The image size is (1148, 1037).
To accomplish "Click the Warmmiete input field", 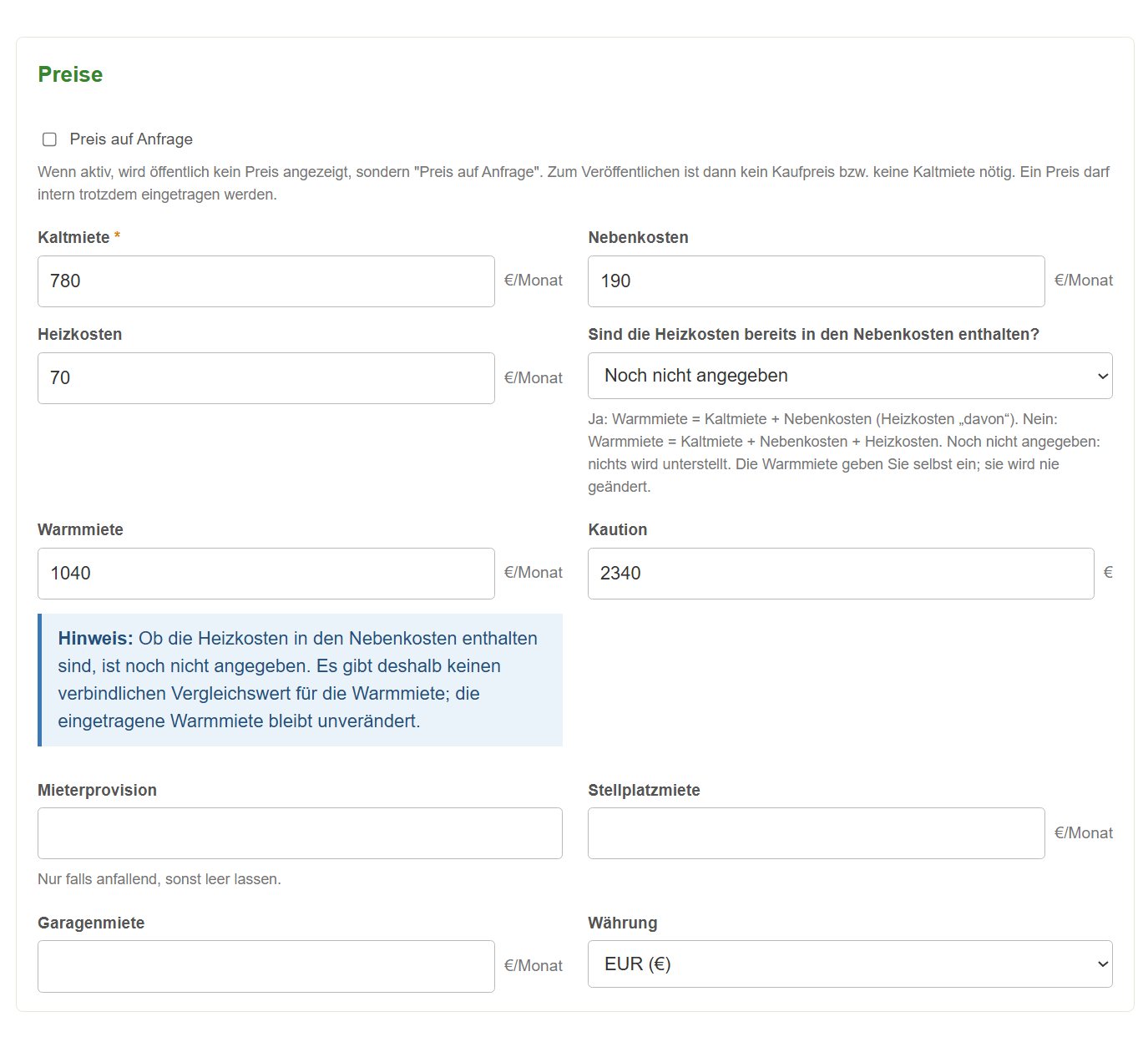I will [x=266, y=574].
